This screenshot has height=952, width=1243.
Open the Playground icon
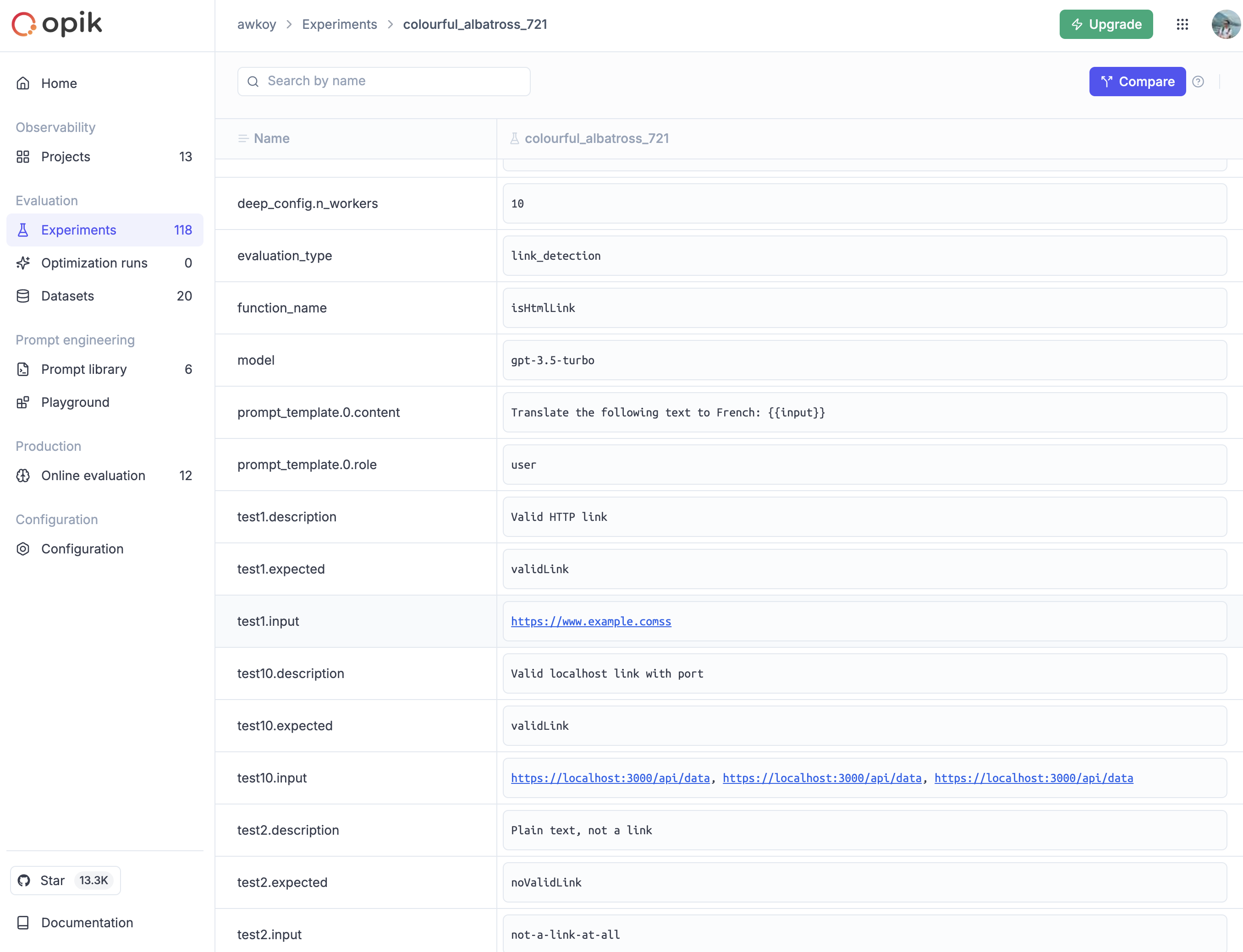tap(22, 402)
